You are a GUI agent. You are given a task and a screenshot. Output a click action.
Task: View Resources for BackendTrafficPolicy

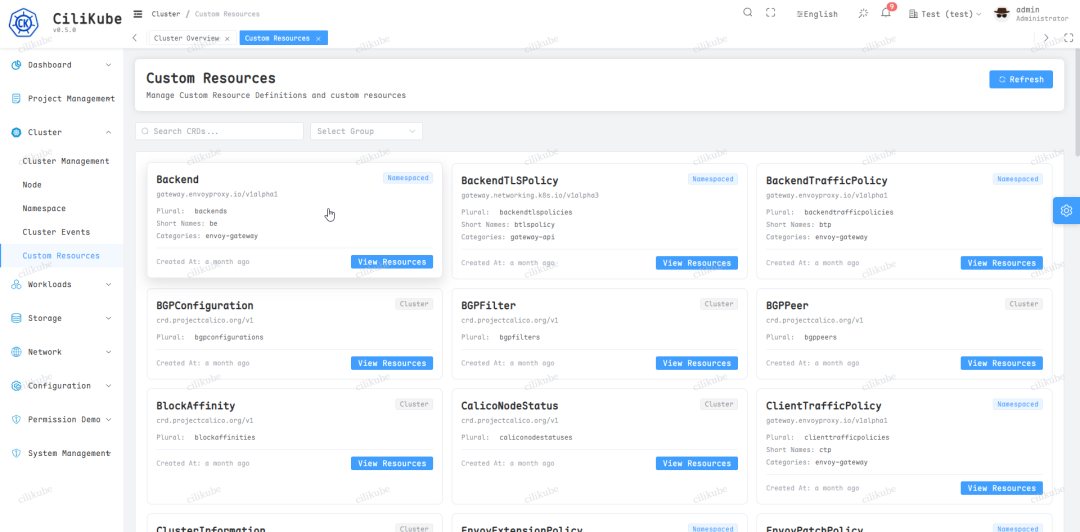(1001, 263)
